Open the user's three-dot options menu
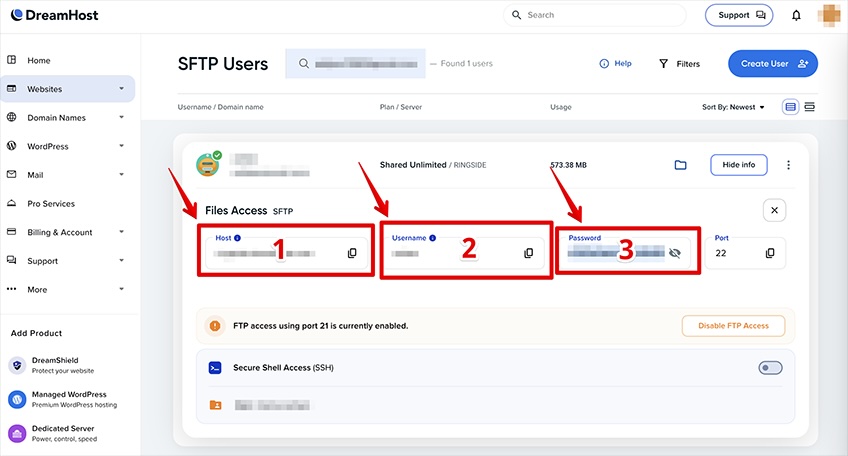848x456 pixels. point(789,165)
